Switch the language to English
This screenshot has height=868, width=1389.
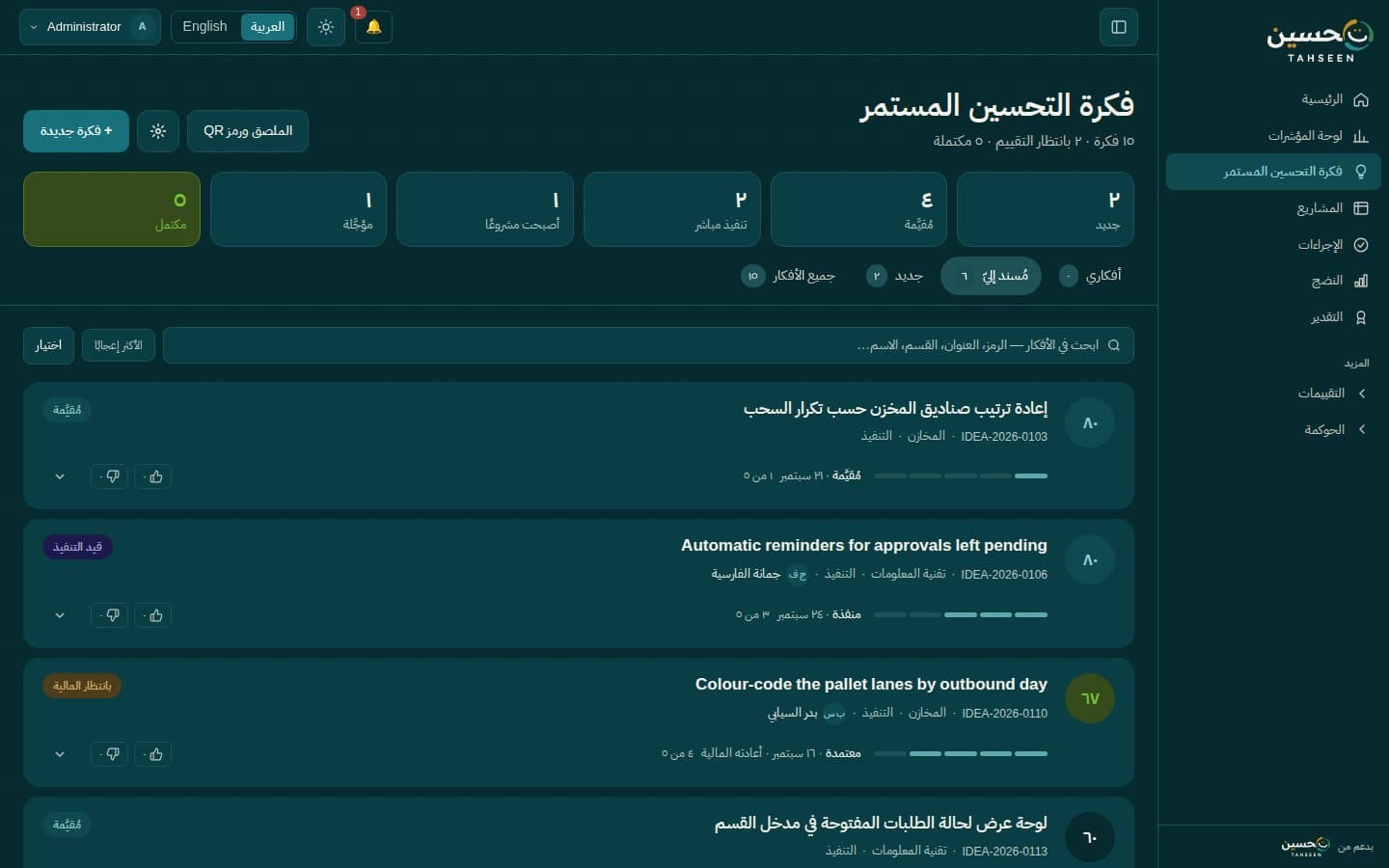(x=204, y=27)
